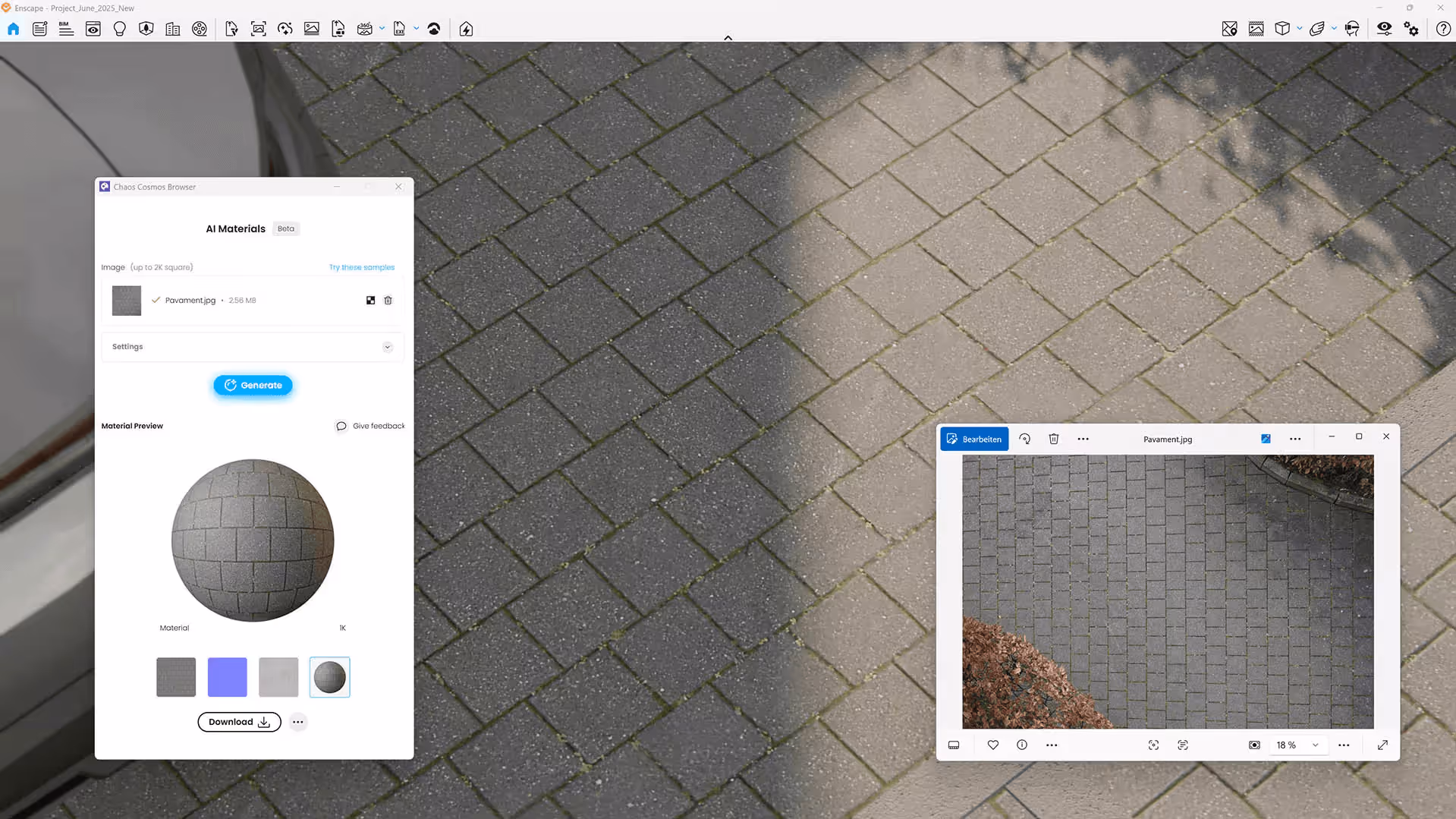1456x819 pixels.
Task: Expand the cube view mode dropdown
Action: (x=1299, y=29)
